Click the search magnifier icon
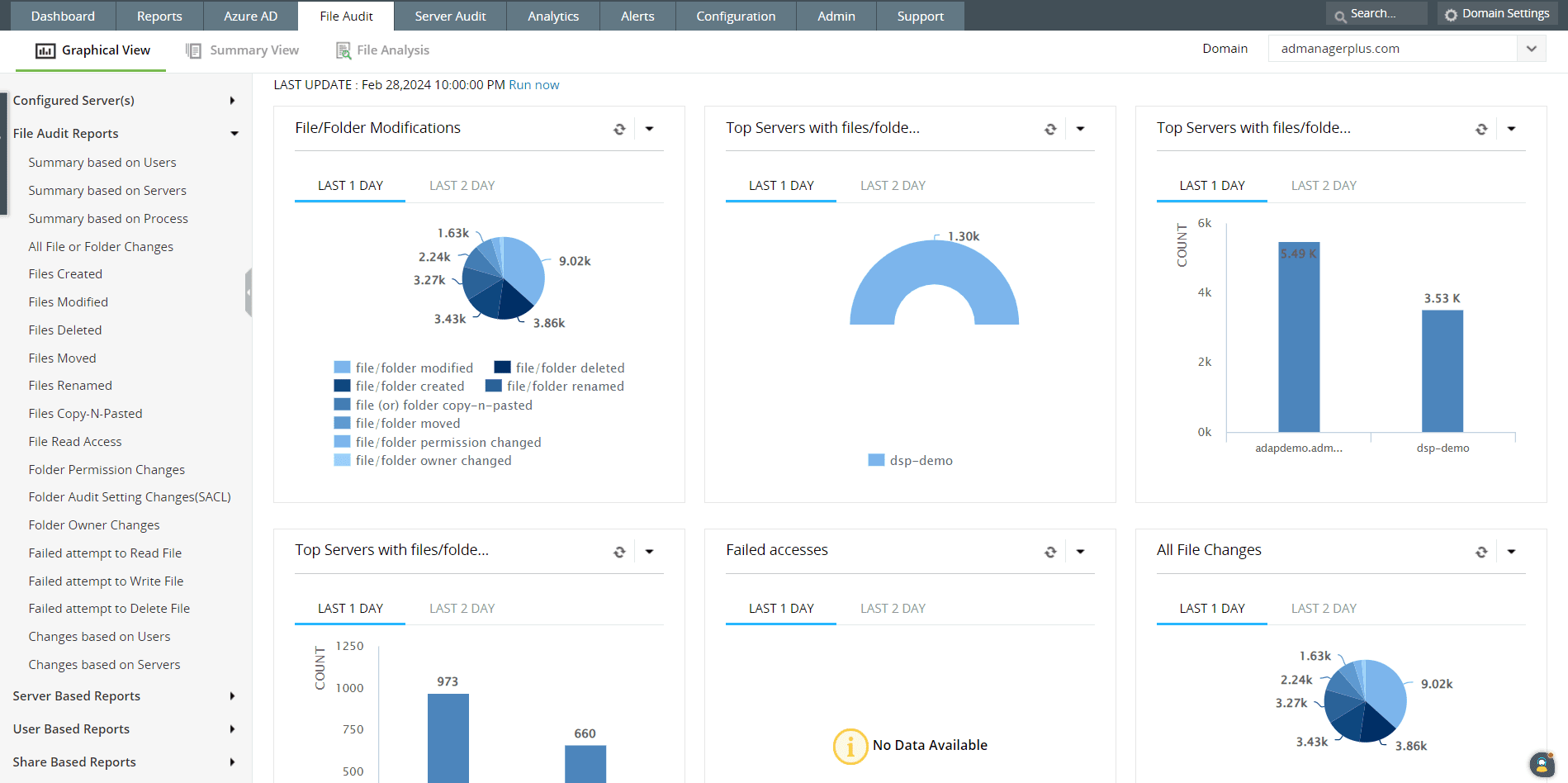The height and width of the screenshot is (783, 1568). pyautogui.click(x=1340, y=15)
